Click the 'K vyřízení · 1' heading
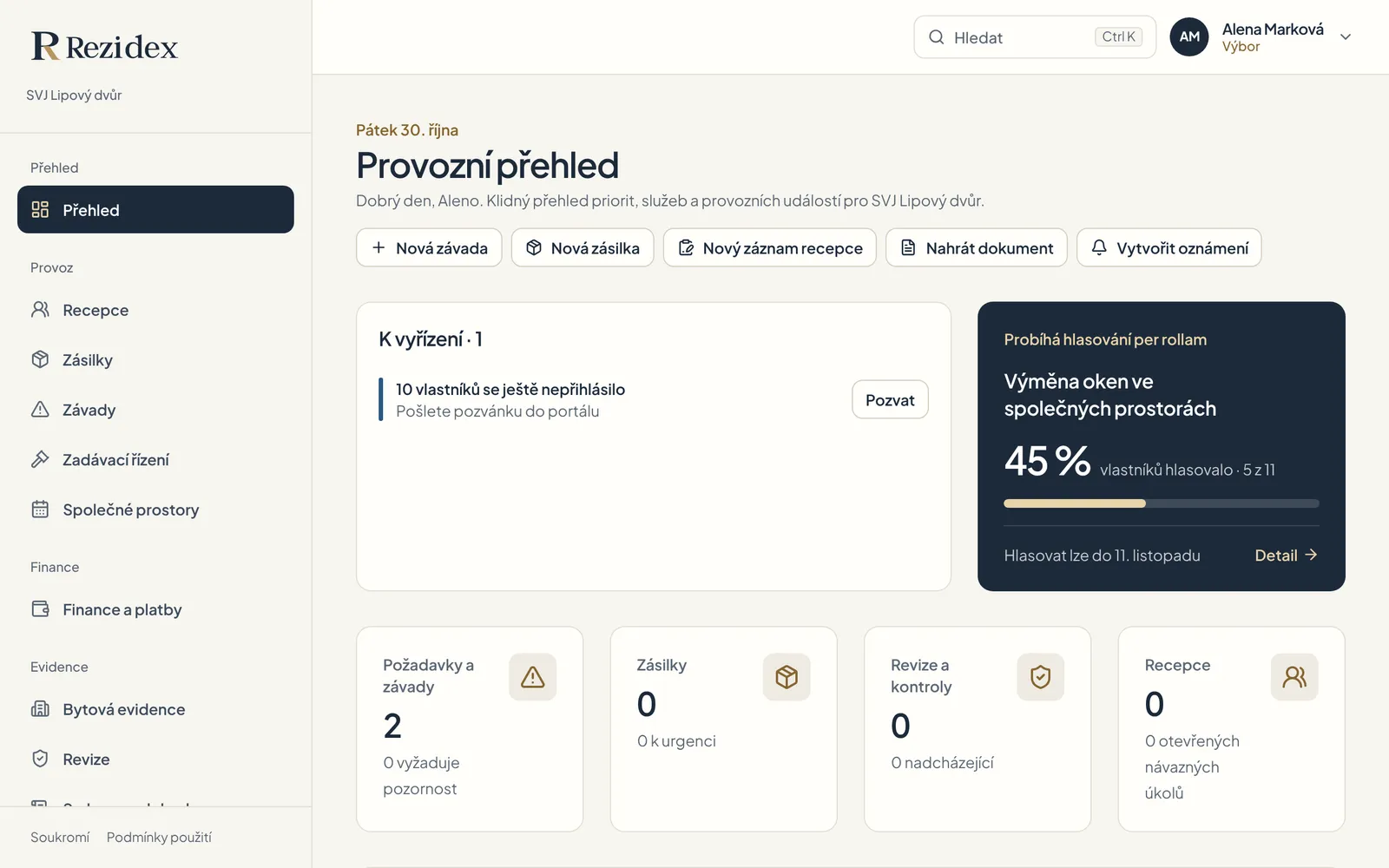Image resolution: width=1389 pixels, height=868 pixels. [x=431, y=339]
